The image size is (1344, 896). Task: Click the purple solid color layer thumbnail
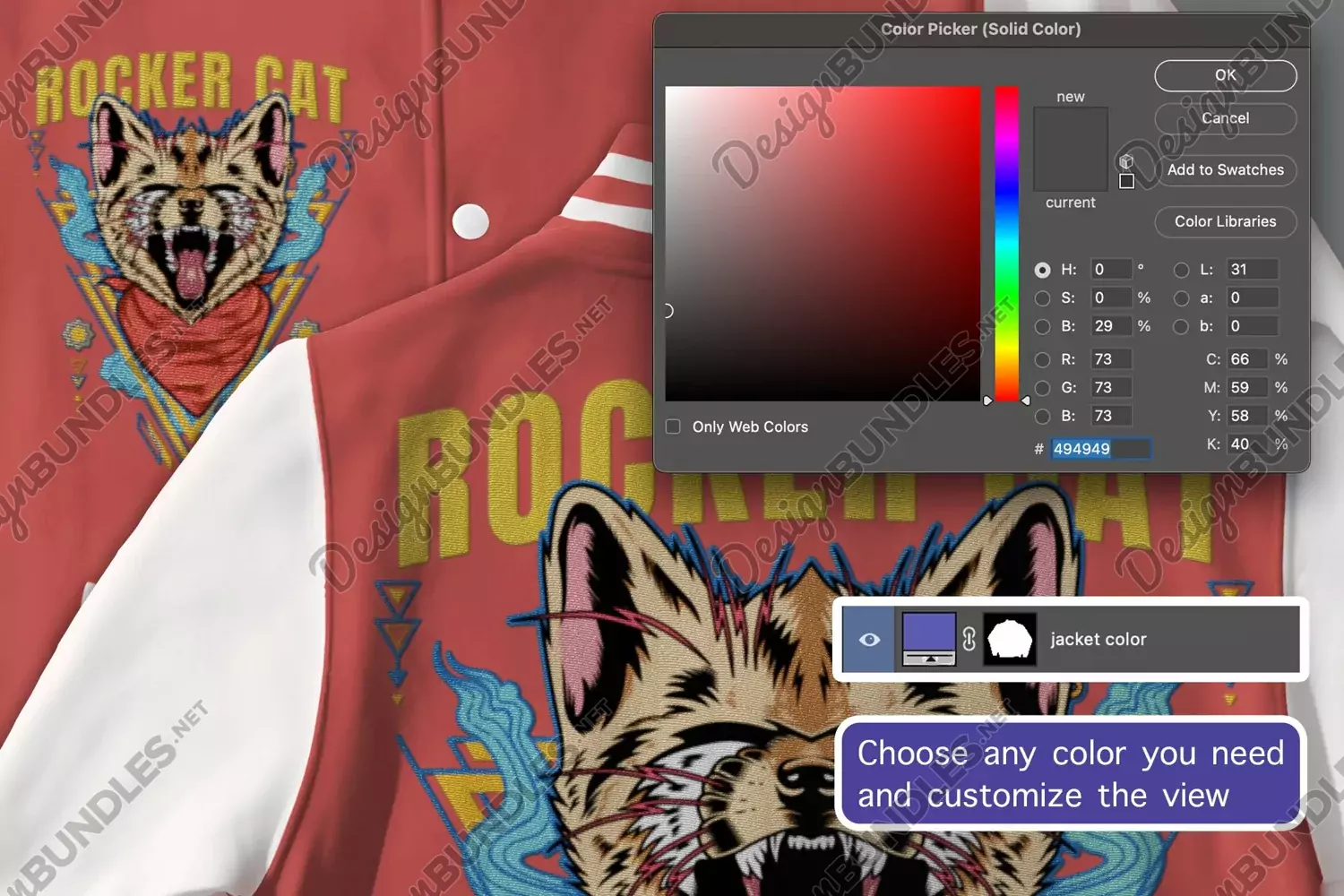click(x=928, y=639)
